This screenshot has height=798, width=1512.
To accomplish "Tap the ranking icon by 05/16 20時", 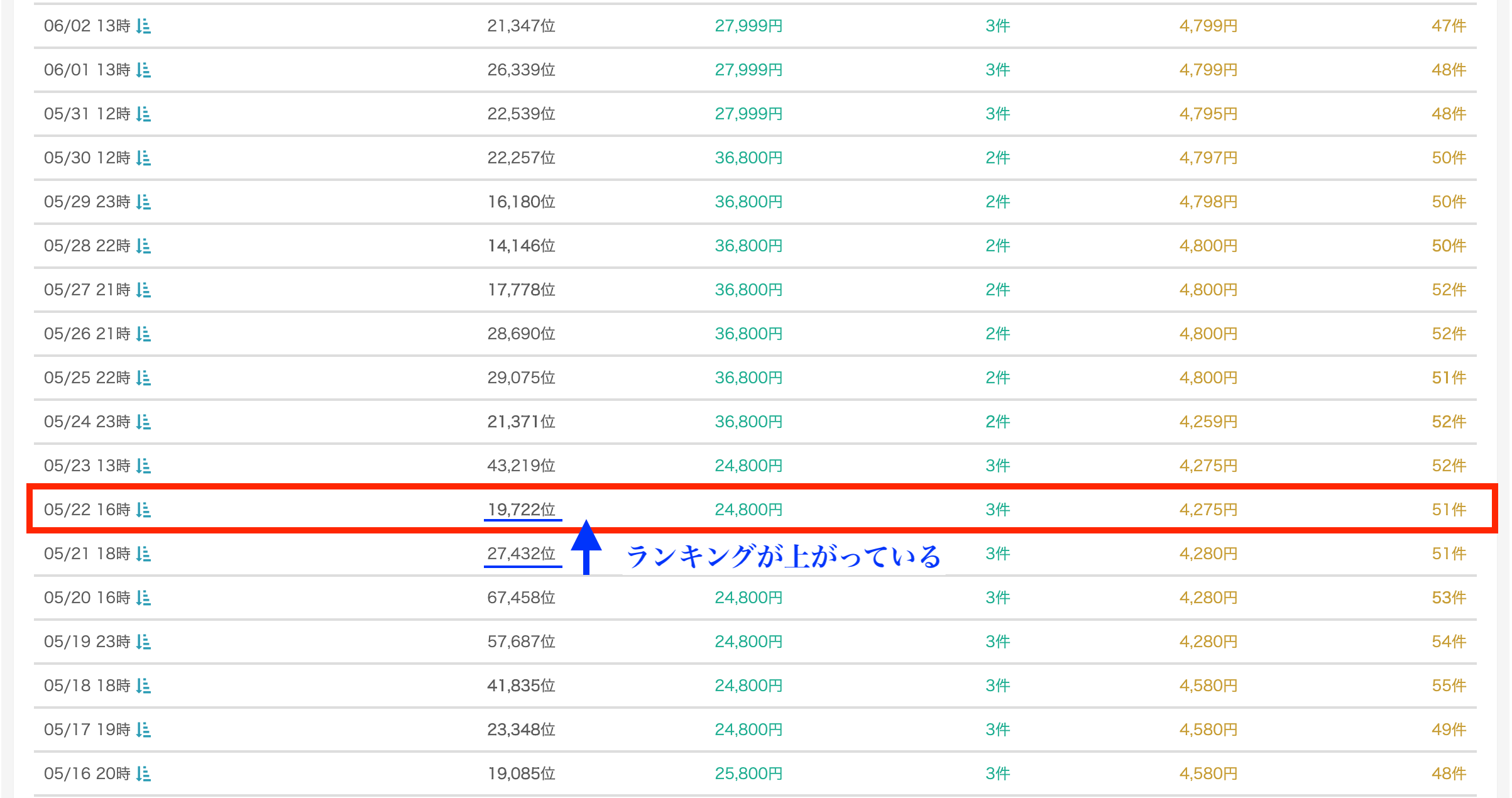I will (143, 773).
